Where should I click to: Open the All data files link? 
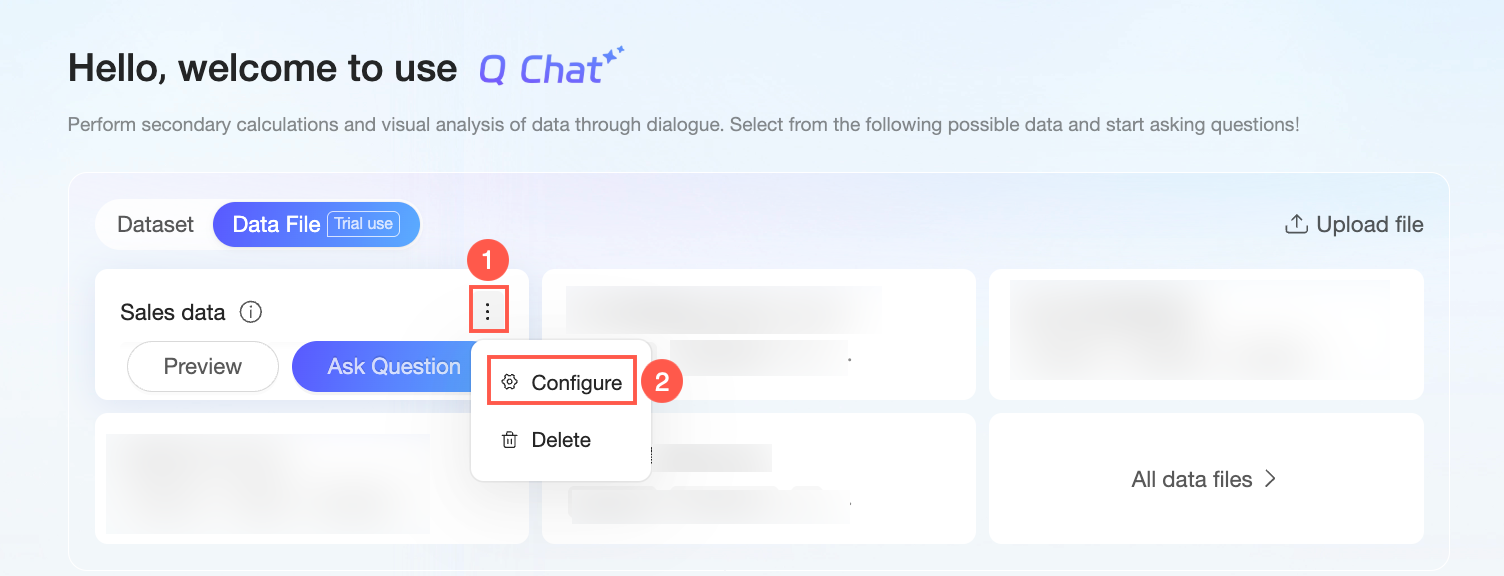1192,479
